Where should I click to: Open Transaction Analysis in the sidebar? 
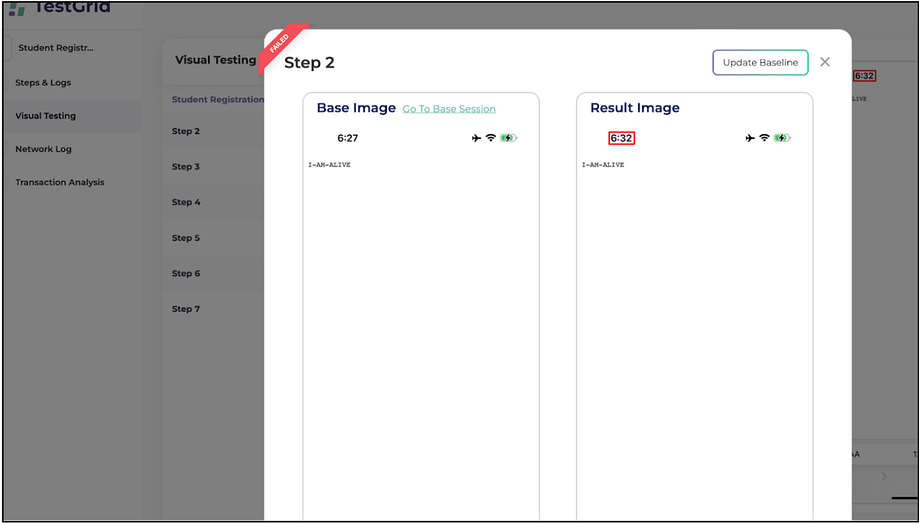point(60,182)
